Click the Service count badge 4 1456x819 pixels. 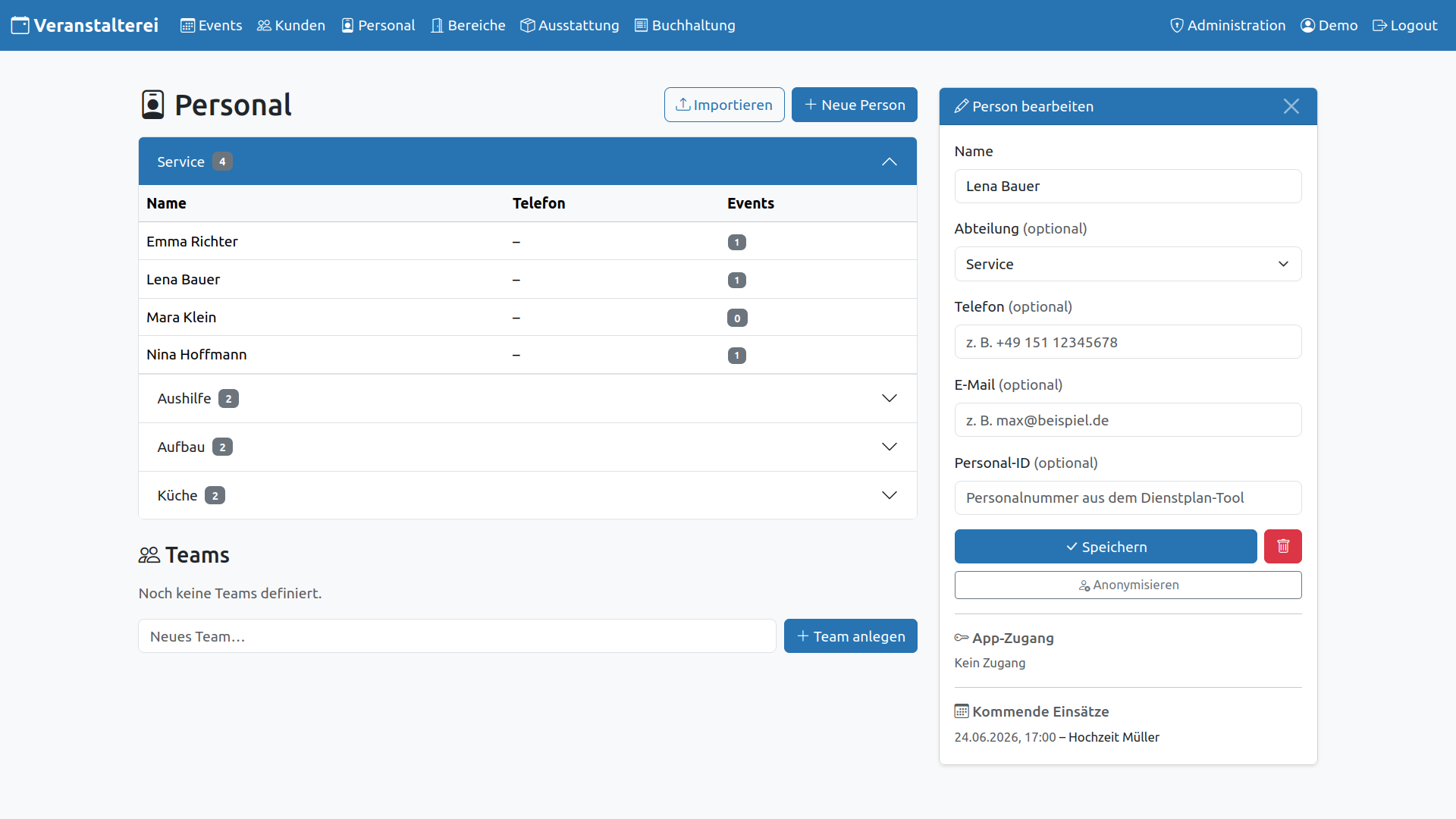[222, 162]
